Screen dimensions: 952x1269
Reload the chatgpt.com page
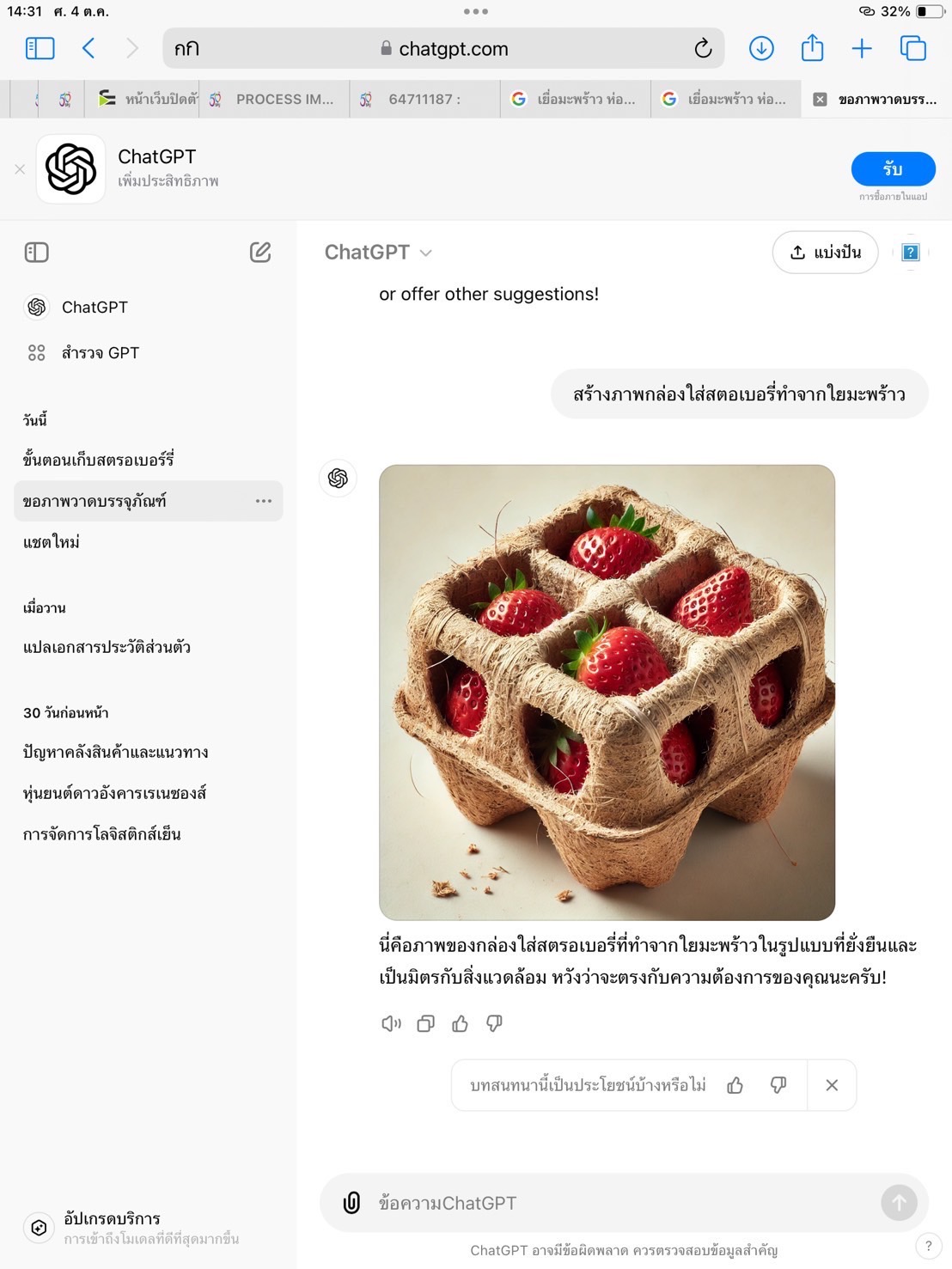pyautogui.click(x=703, y=49)
